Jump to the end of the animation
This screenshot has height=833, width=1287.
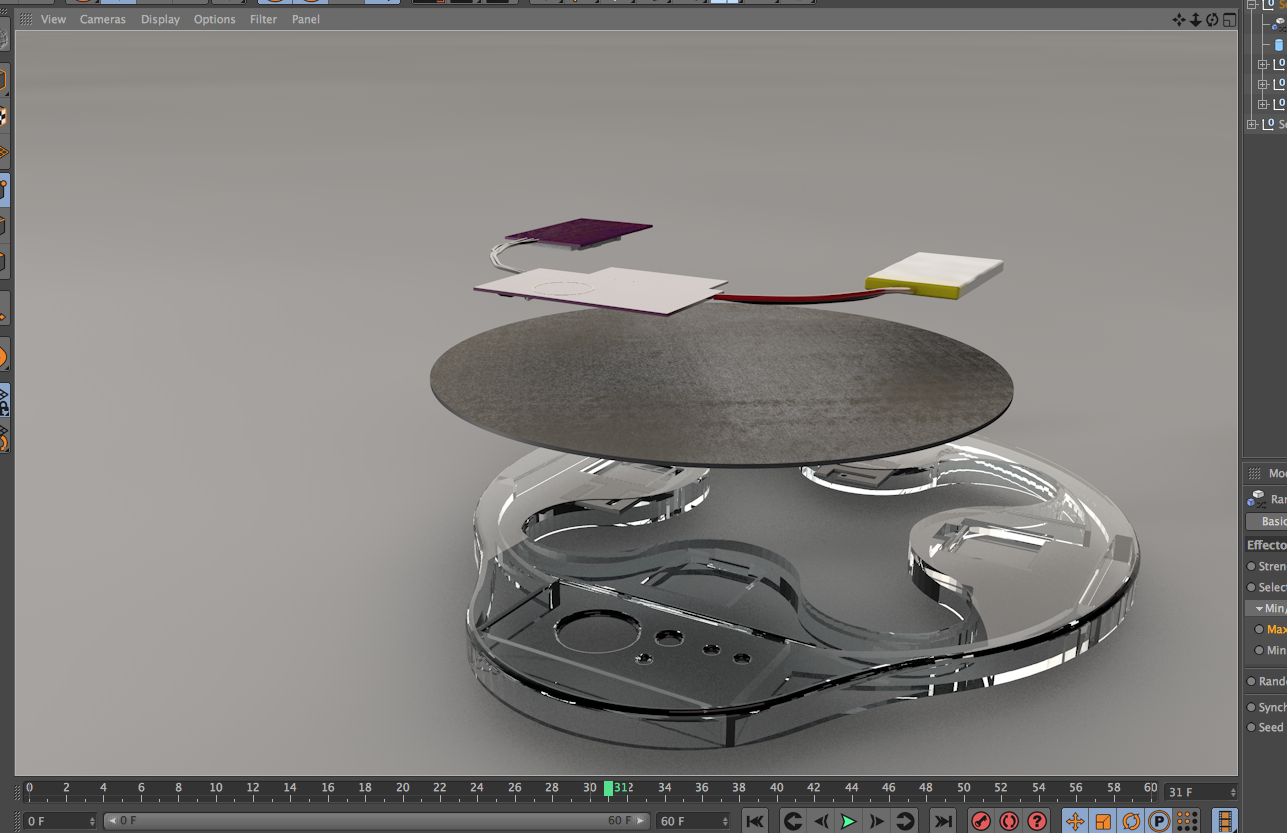pos(942,821)
